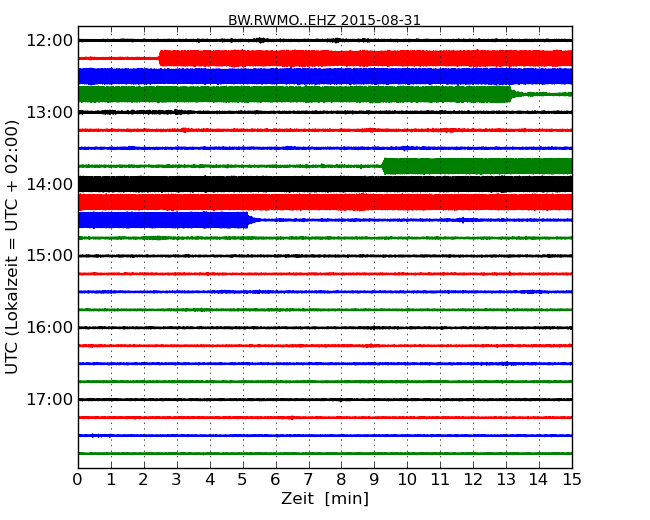Click x-axis tick label 0
The image size is (650, 520).
[x=78, y=480]
